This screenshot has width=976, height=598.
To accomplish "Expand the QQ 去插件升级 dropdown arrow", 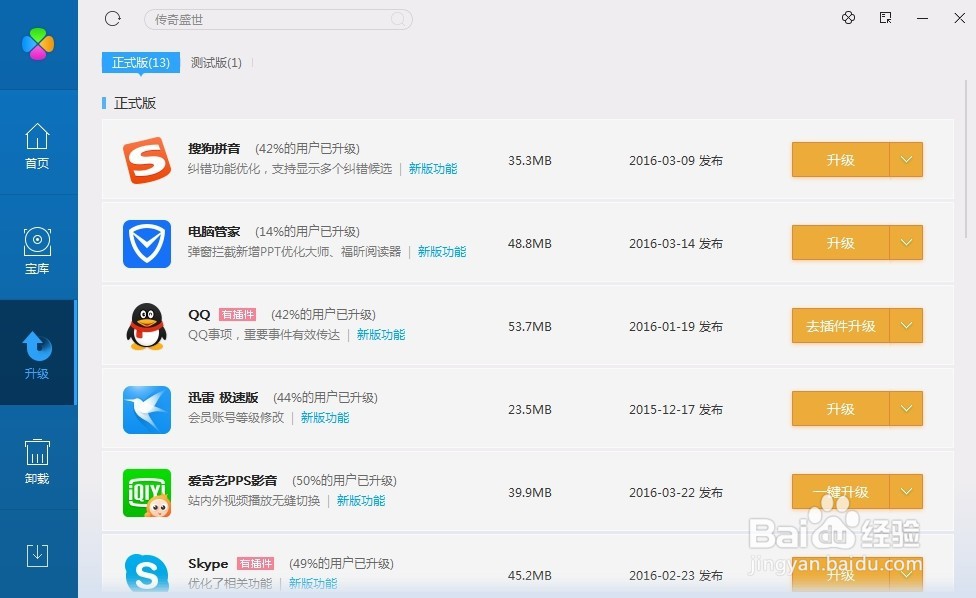I will tap(906, 325).
